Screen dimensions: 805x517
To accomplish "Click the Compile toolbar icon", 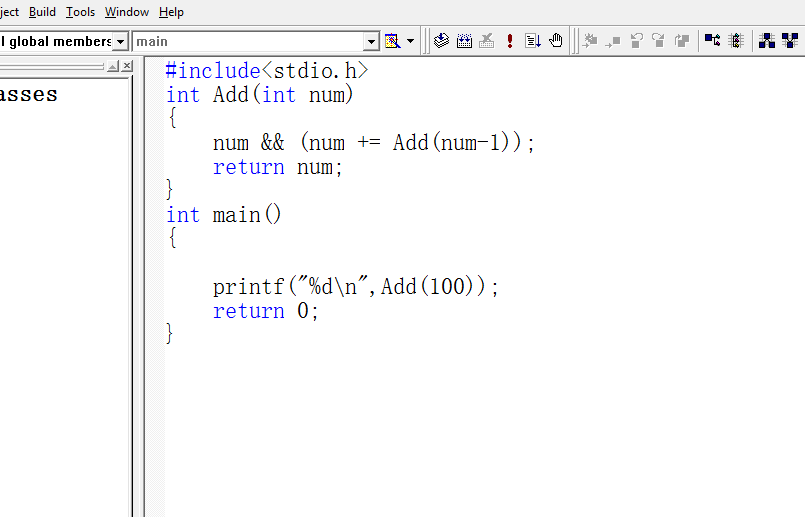I will pyautogui.click(x=441, y=41).
